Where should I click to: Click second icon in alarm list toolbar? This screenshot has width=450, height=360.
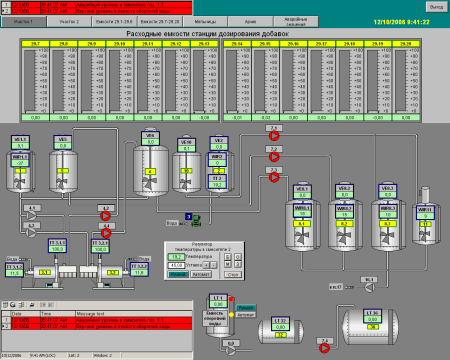[x=13, y=305]
